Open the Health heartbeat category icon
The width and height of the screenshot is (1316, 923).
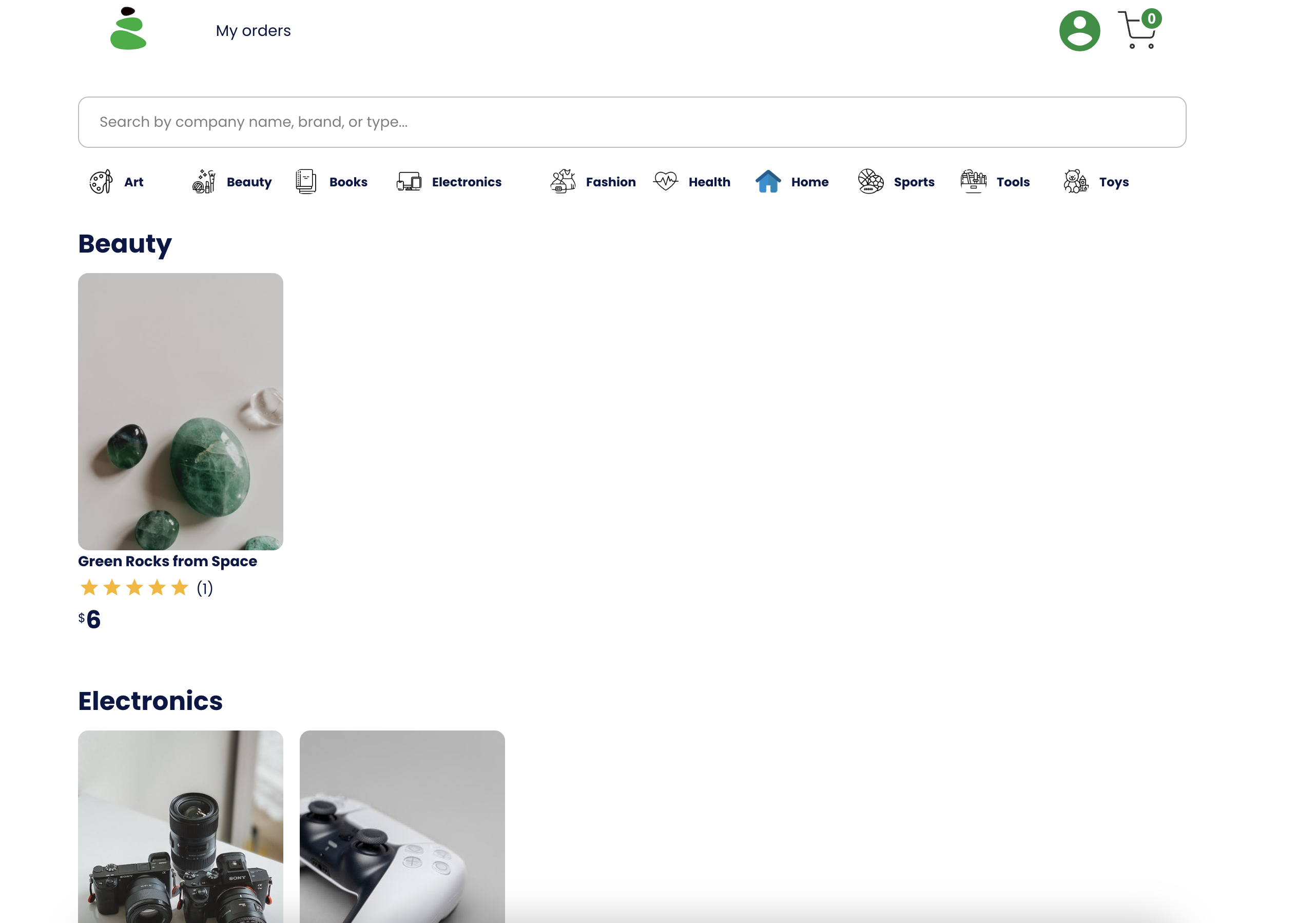(666, 182)
